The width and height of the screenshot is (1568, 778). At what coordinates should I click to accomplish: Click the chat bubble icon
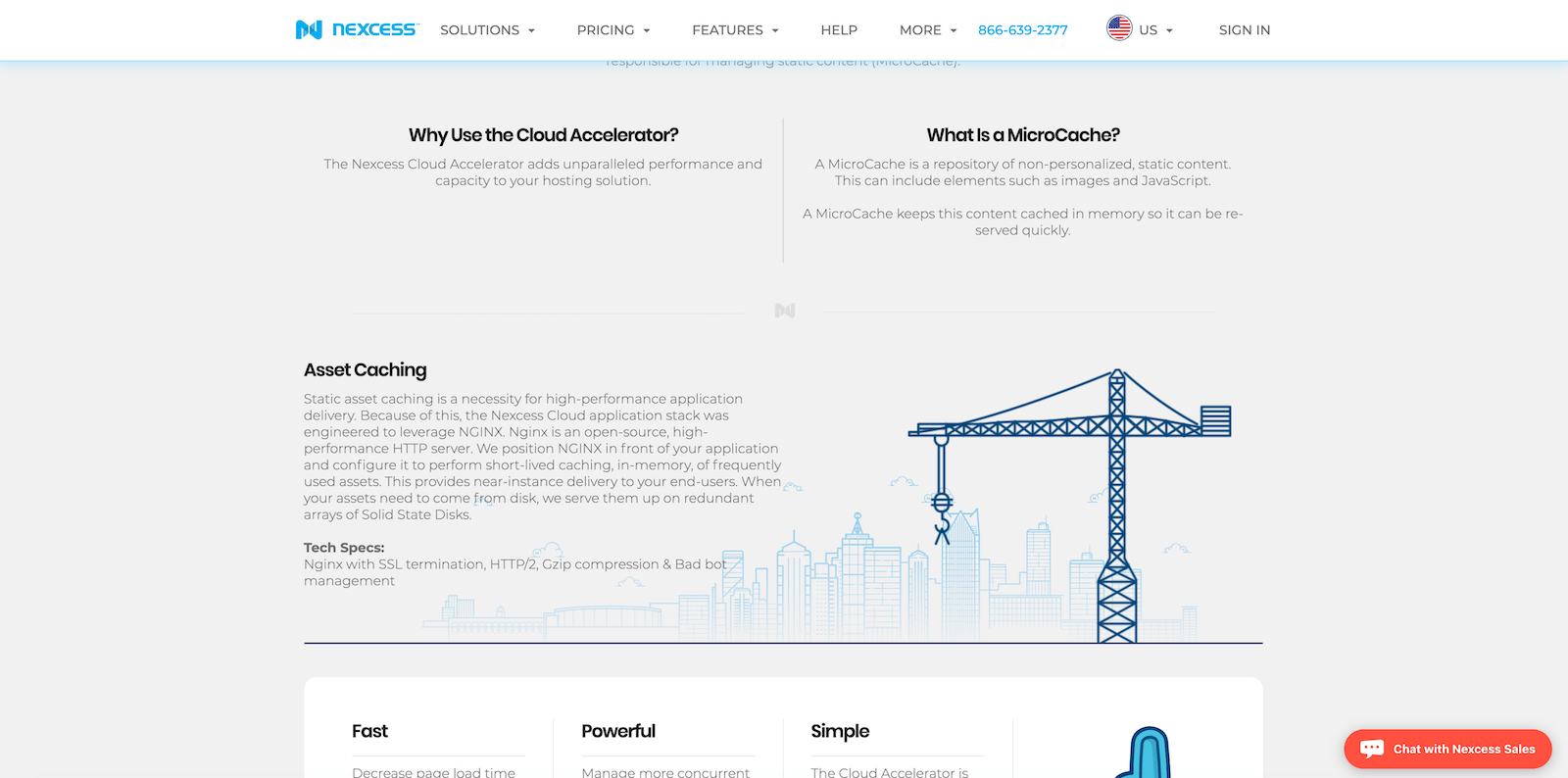click(1372, 749)
